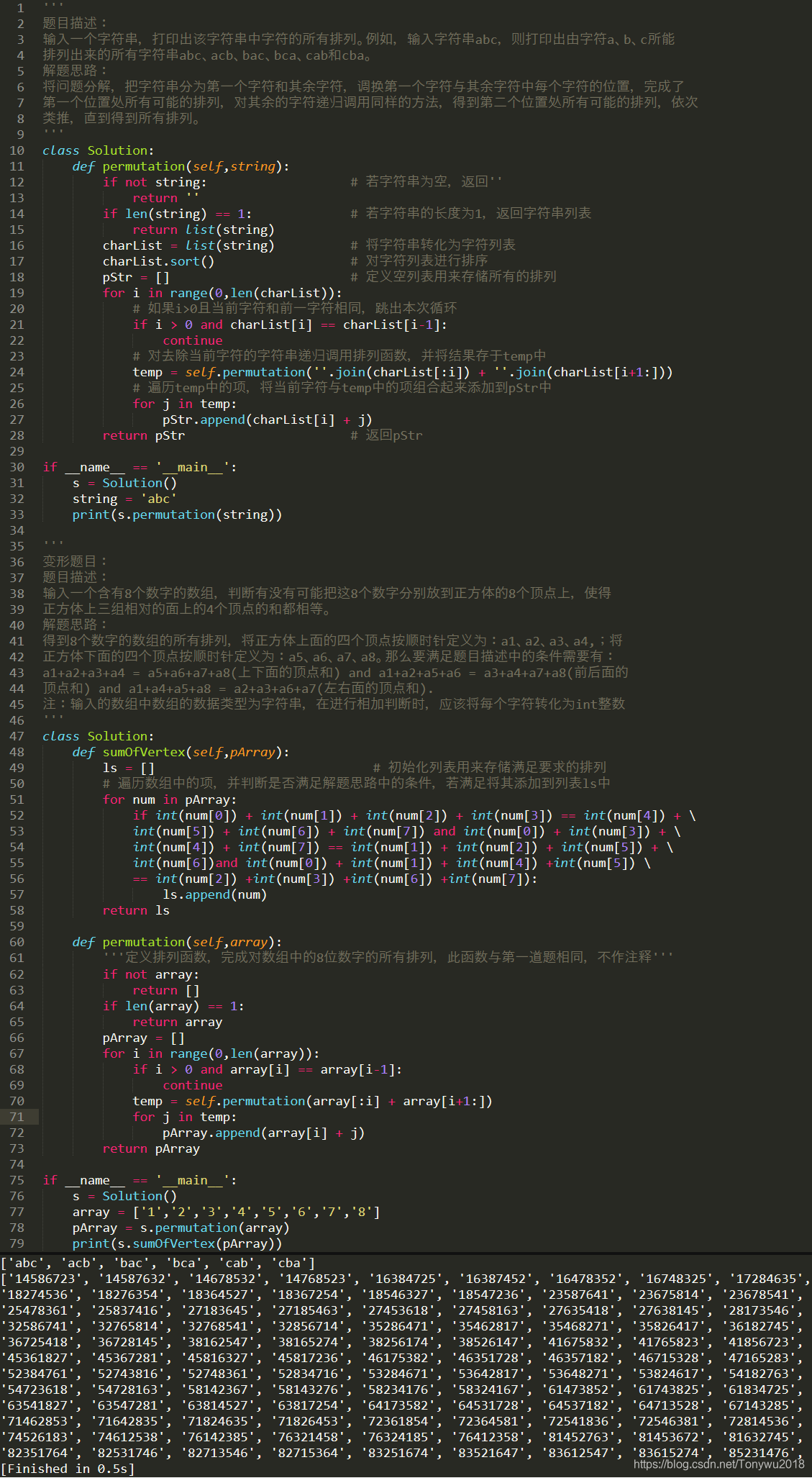Click "ls.append(num)" on line 57
The height and width of the screenshot is (1478, 812).
(x=215, y=894)
